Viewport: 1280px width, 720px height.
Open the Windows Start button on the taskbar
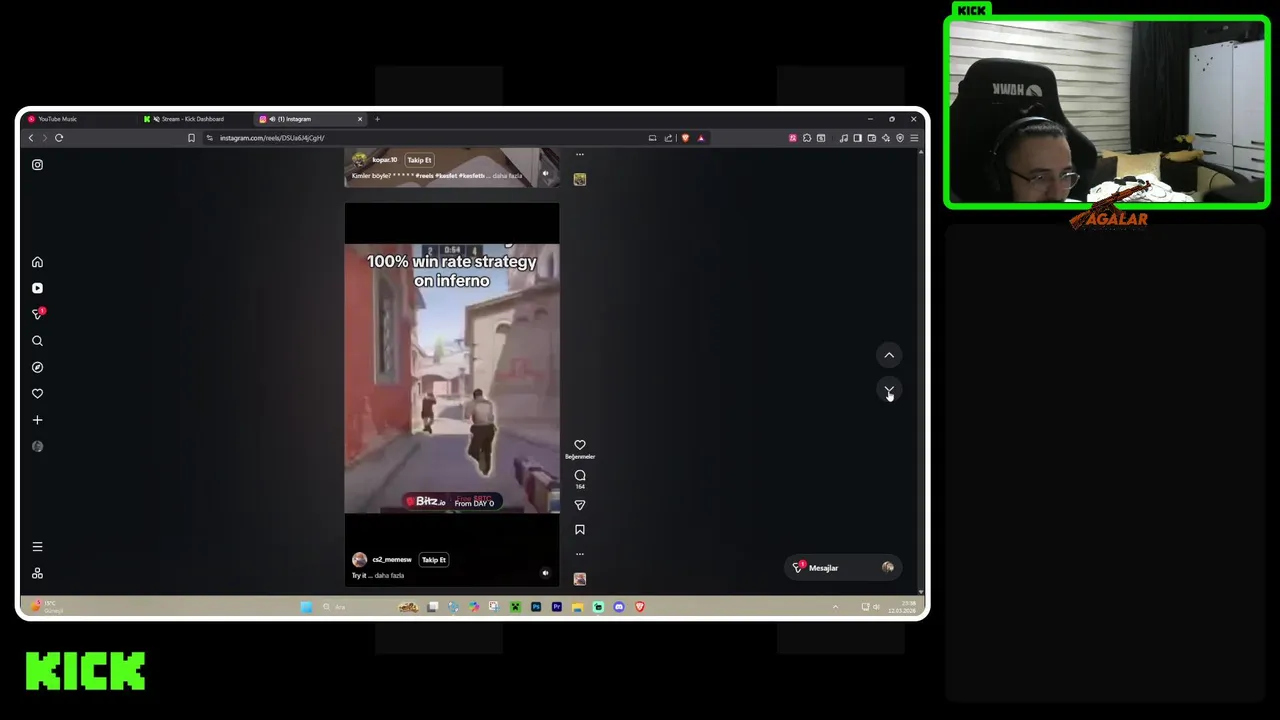(x=306, y=607)
